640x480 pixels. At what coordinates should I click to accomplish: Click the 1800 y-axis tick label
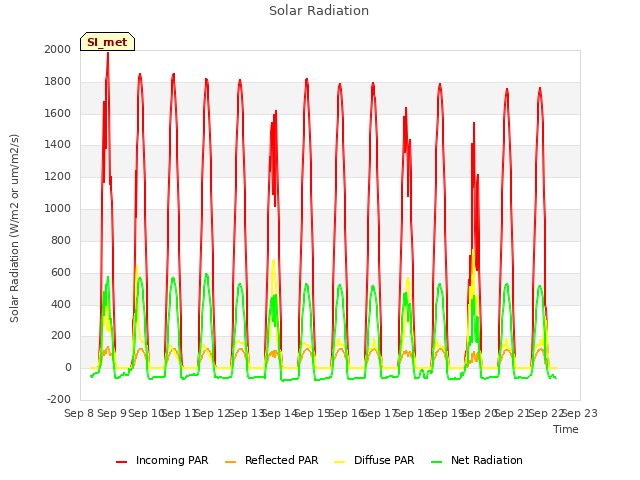(58, 82)
